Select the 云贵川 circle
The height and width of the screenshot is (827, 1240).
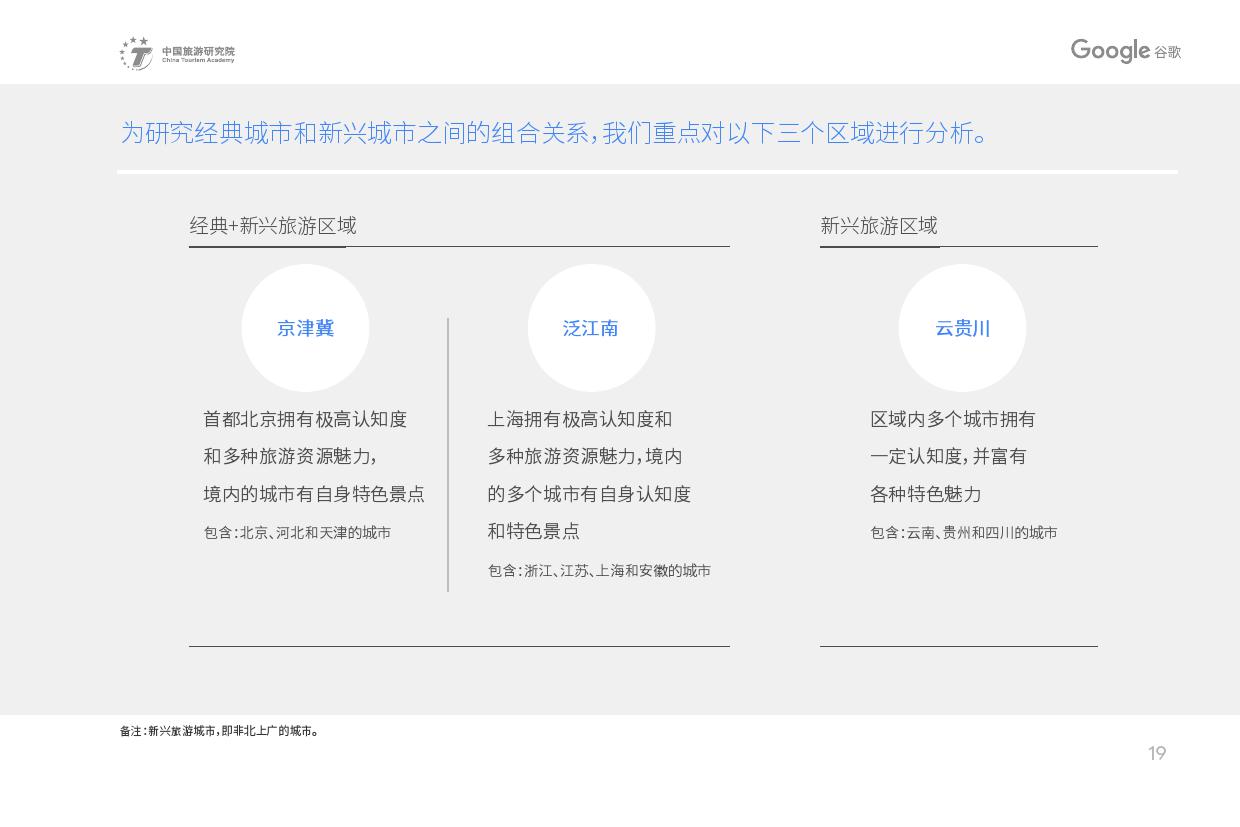tap(962, 328)
